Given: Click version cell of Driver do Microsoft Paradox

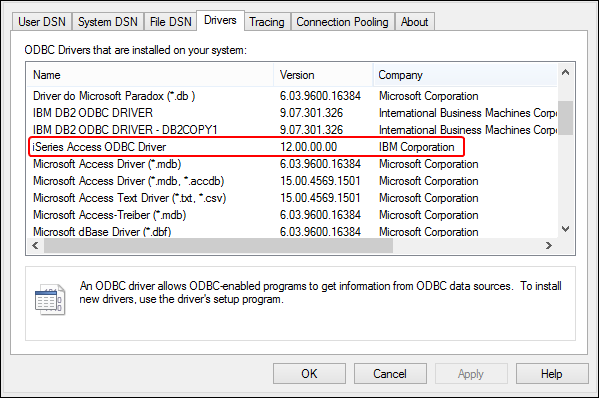Looking at the screenshot, I should (320, 96).
